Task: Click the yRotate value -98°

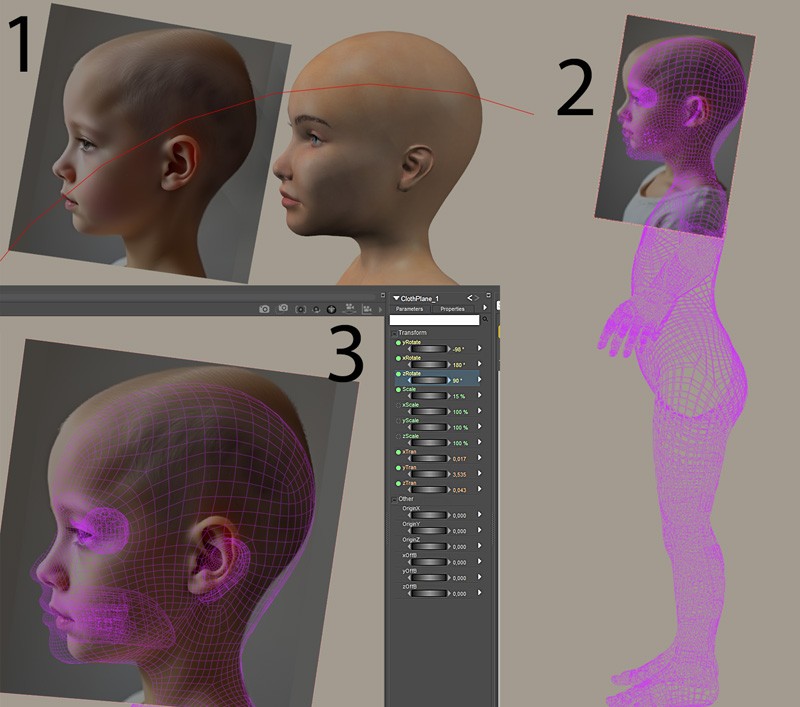Action: click(458, 349)
